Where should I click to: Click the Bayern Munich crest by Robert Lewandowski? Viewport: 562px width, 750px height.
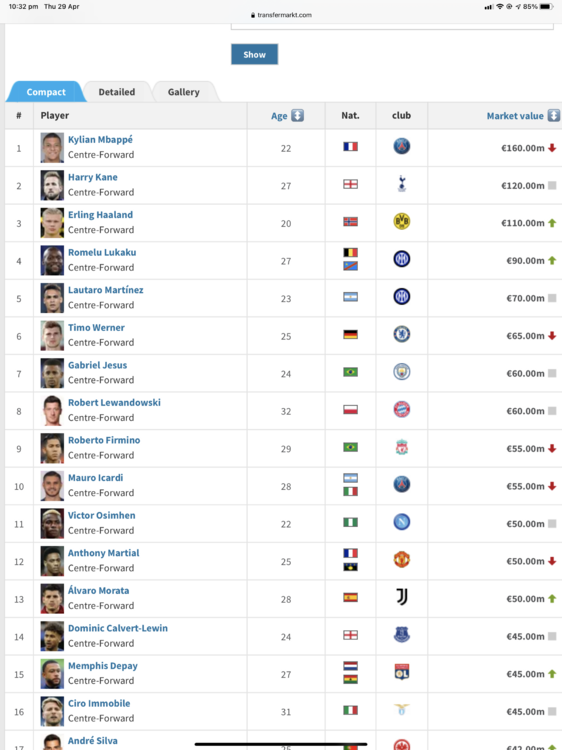pos(401,409)
